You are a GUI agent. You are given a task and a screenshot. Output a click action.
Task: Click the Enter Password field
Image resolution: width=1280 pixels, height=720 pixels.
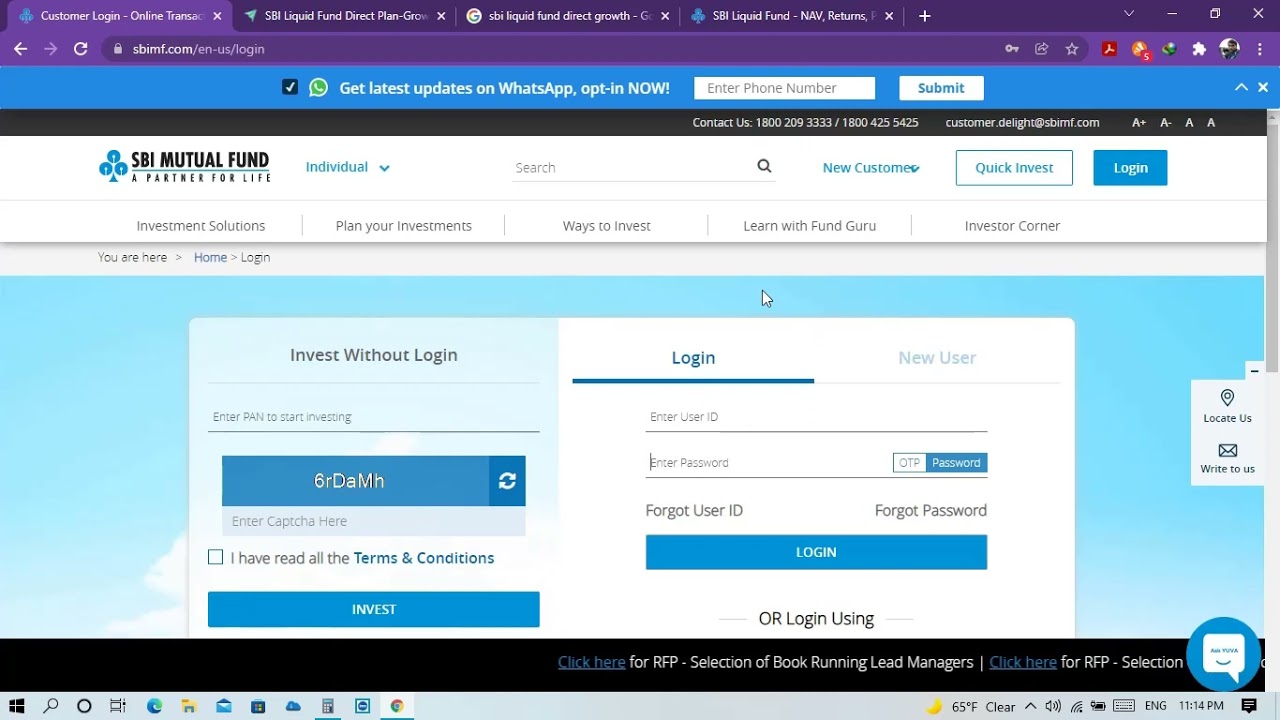click(768, 462)
